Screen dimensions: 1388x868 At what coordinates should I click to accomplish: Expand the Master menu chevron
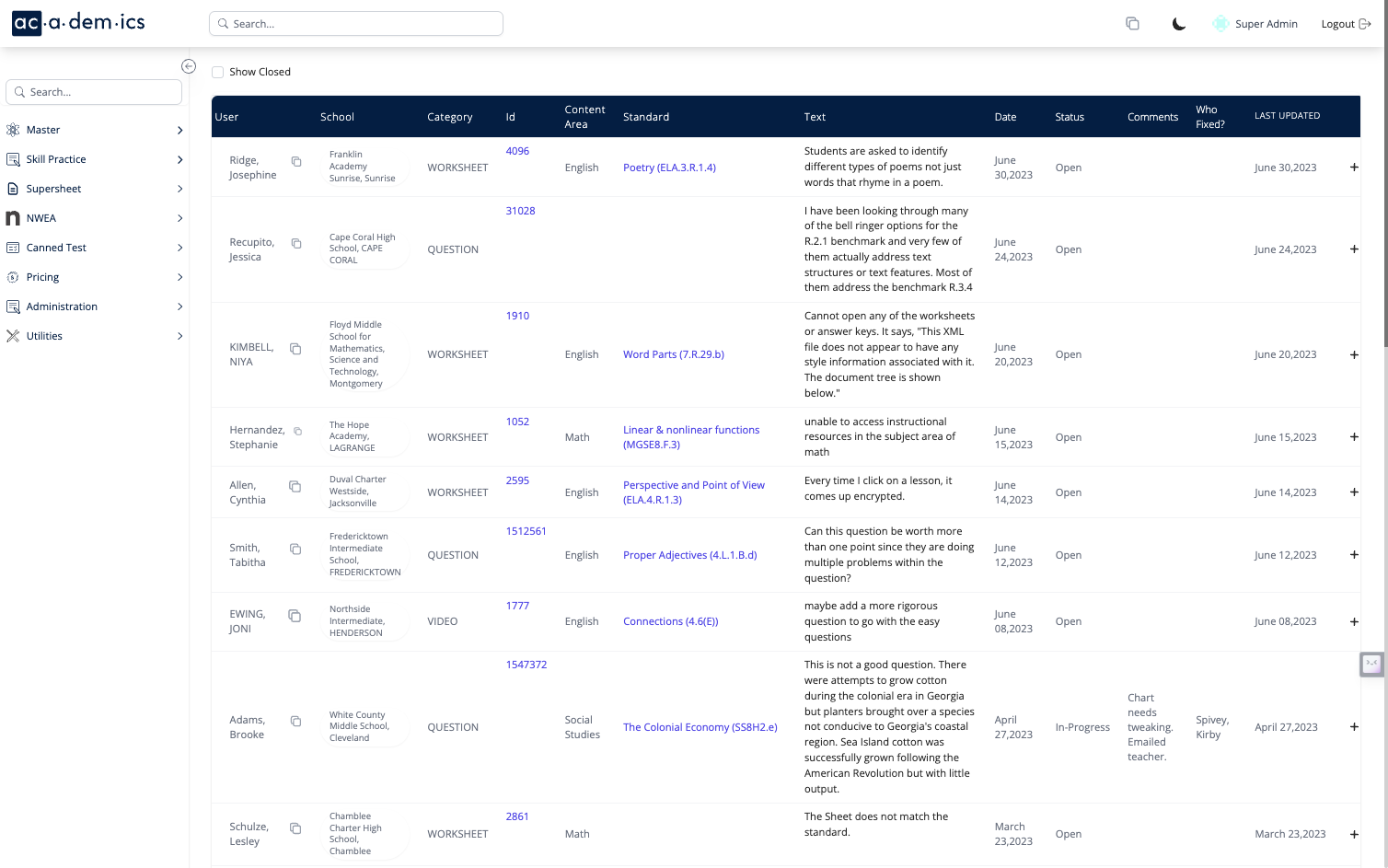179,130
